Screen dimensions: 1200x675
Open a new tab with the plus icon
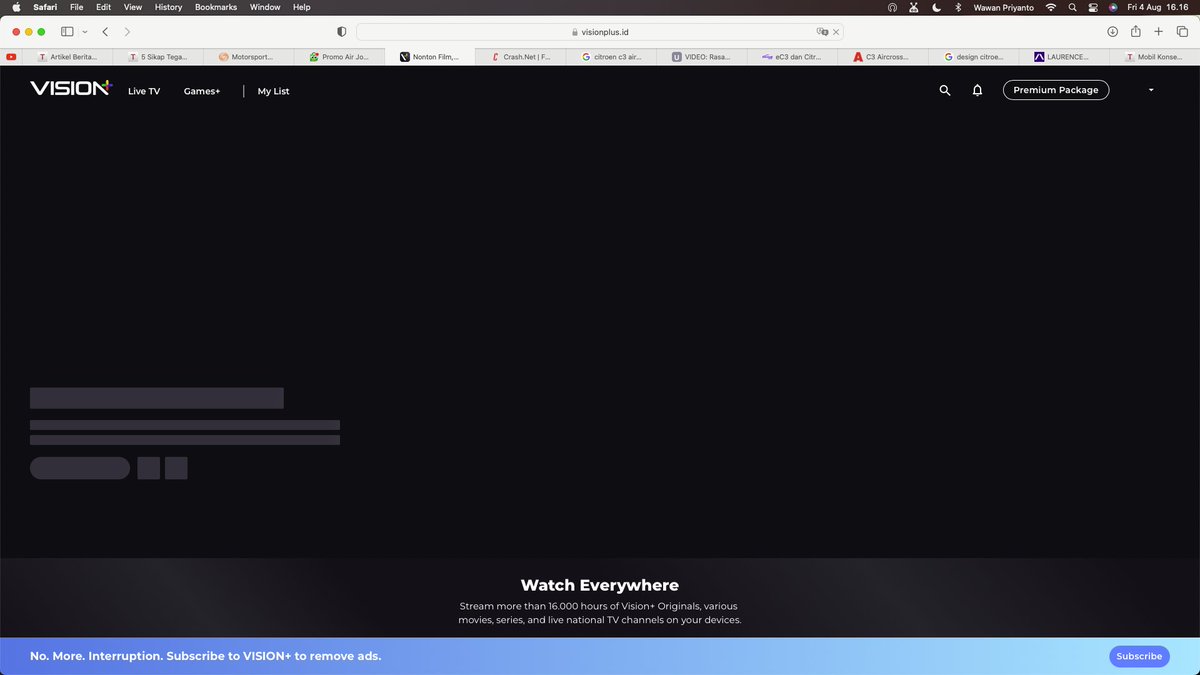1157,31
